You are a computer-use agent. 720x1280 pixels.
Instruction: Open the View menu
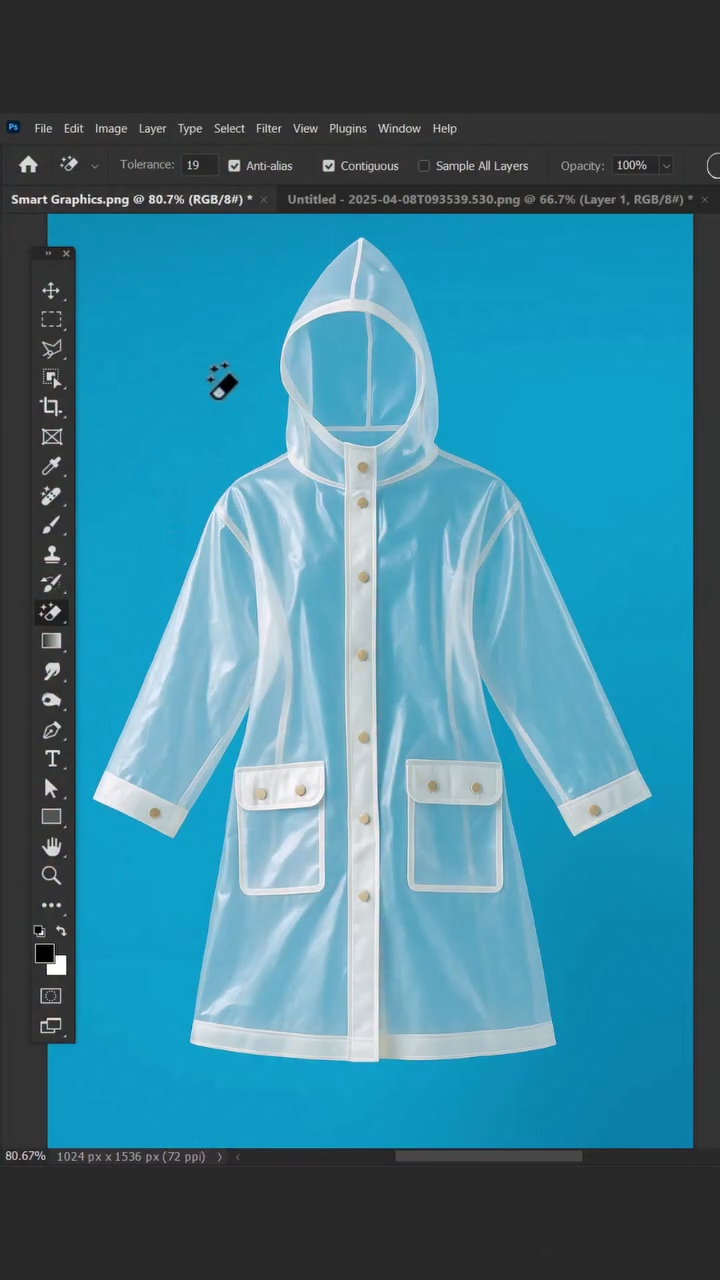305,128
